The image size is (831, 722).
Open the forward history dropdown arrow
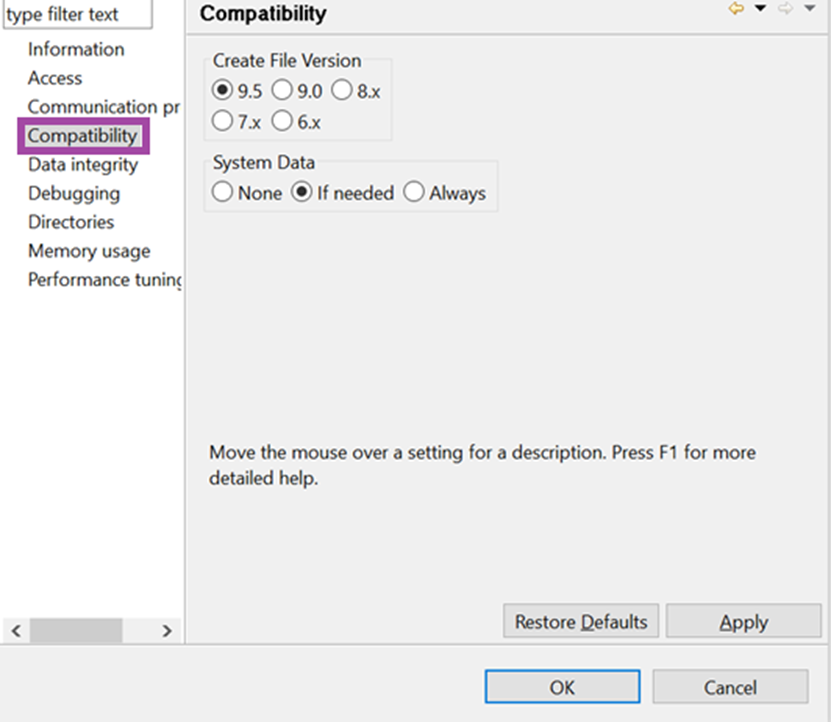810,8
